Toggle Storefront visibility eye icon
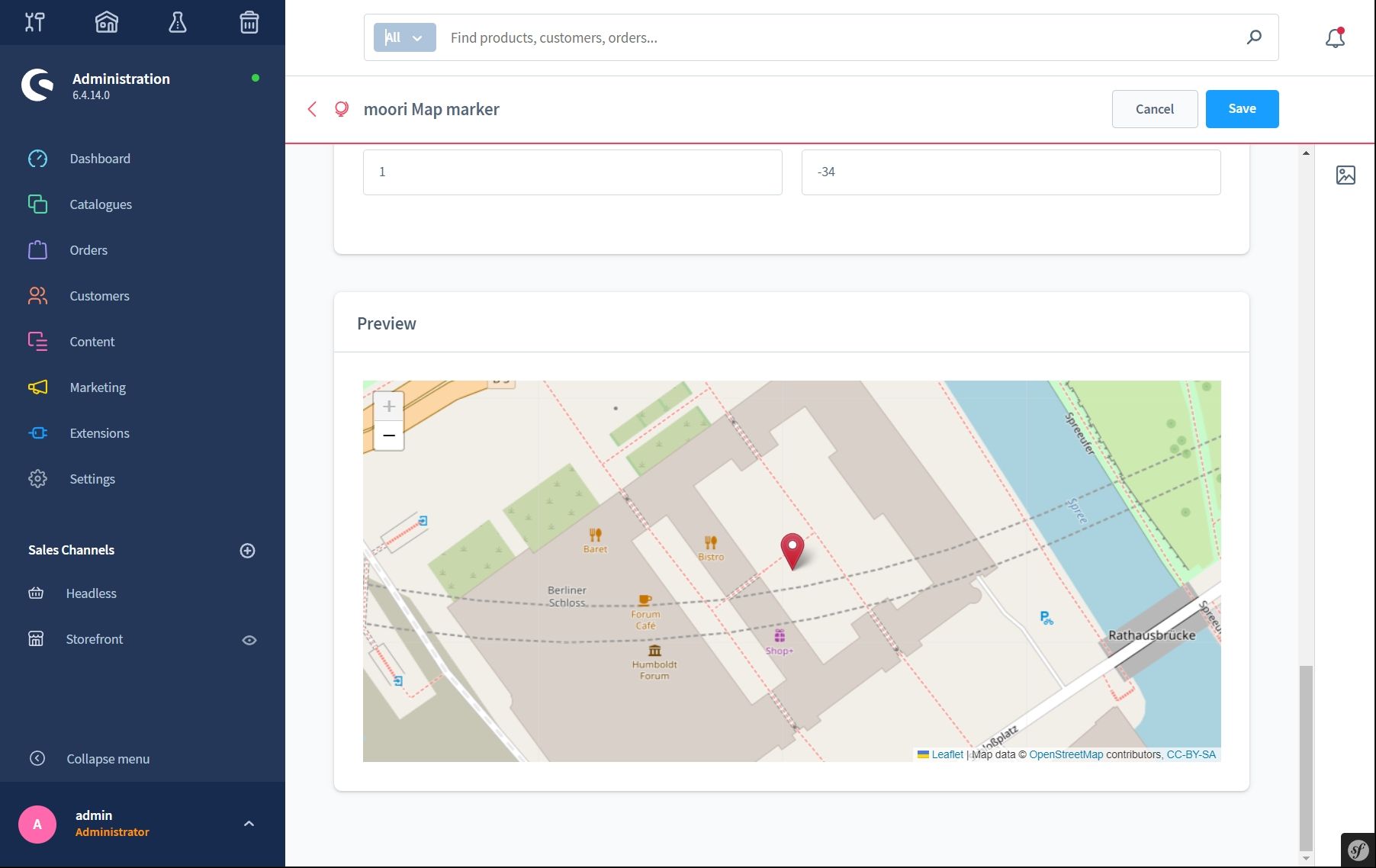 click(249, 640)
